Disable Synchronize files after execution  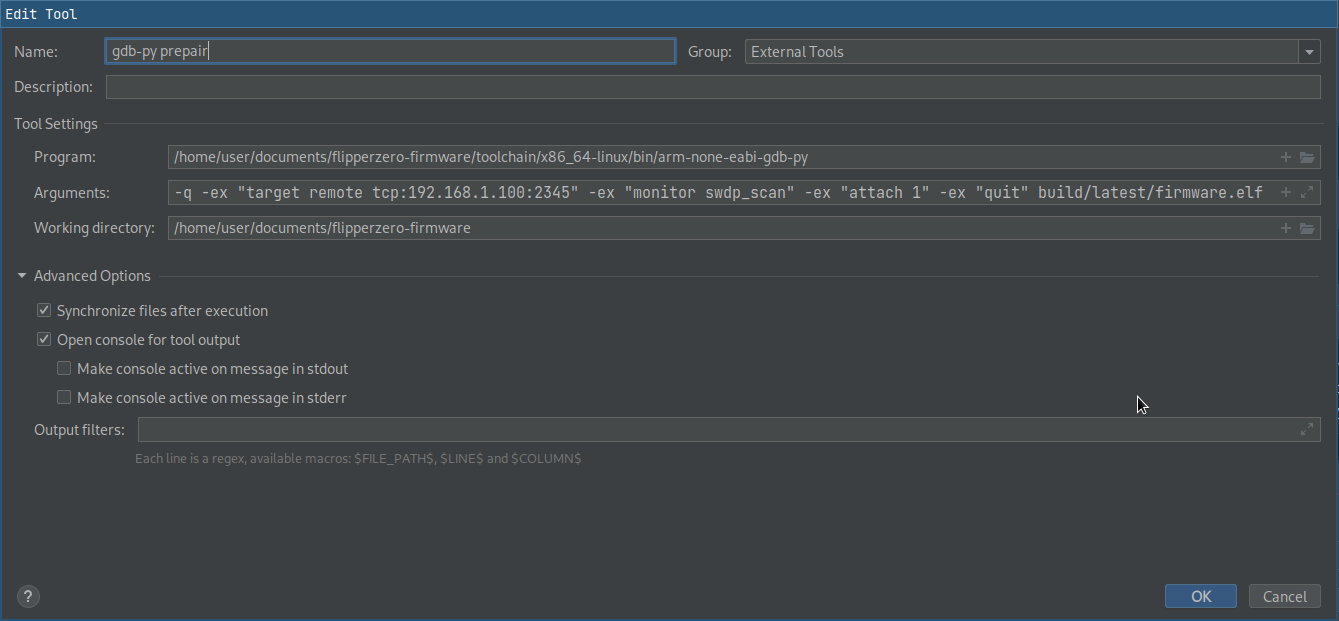[x=44, y=311]
